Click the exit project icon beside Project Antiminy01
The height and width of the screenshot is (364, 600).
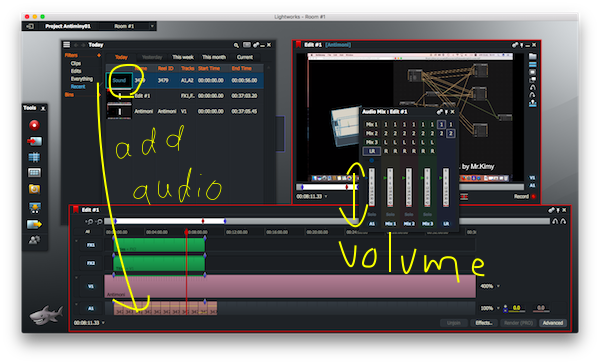(x=30, y=26)
